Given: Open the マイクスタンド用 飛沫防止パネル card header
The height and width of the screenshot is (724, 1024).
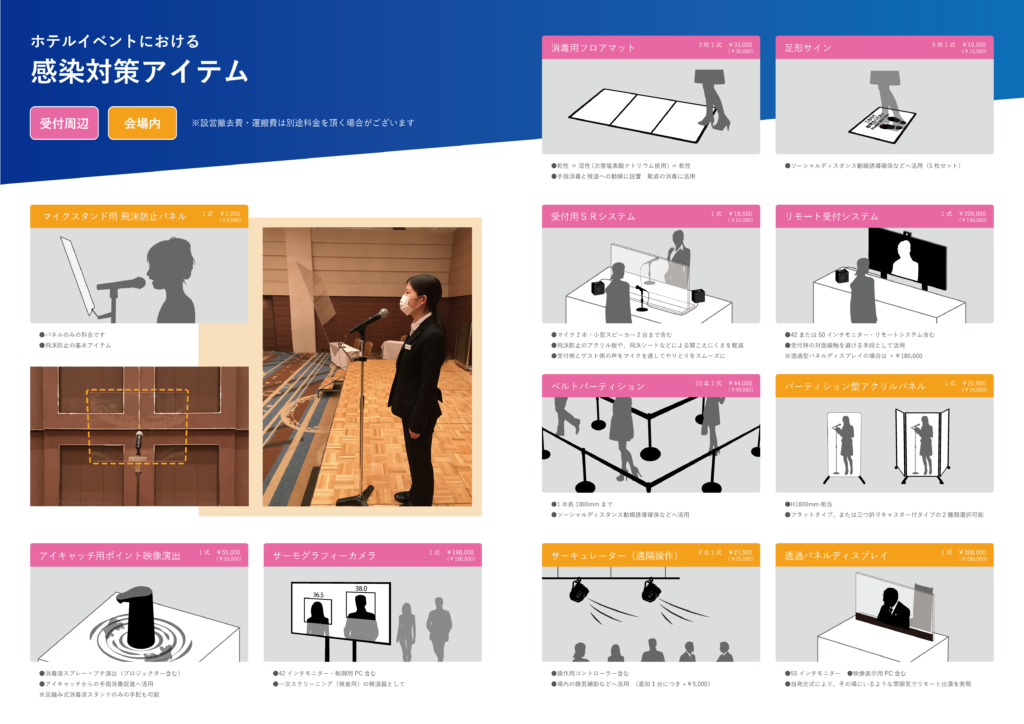Looking at the screenshot, I should click(139, 216).
